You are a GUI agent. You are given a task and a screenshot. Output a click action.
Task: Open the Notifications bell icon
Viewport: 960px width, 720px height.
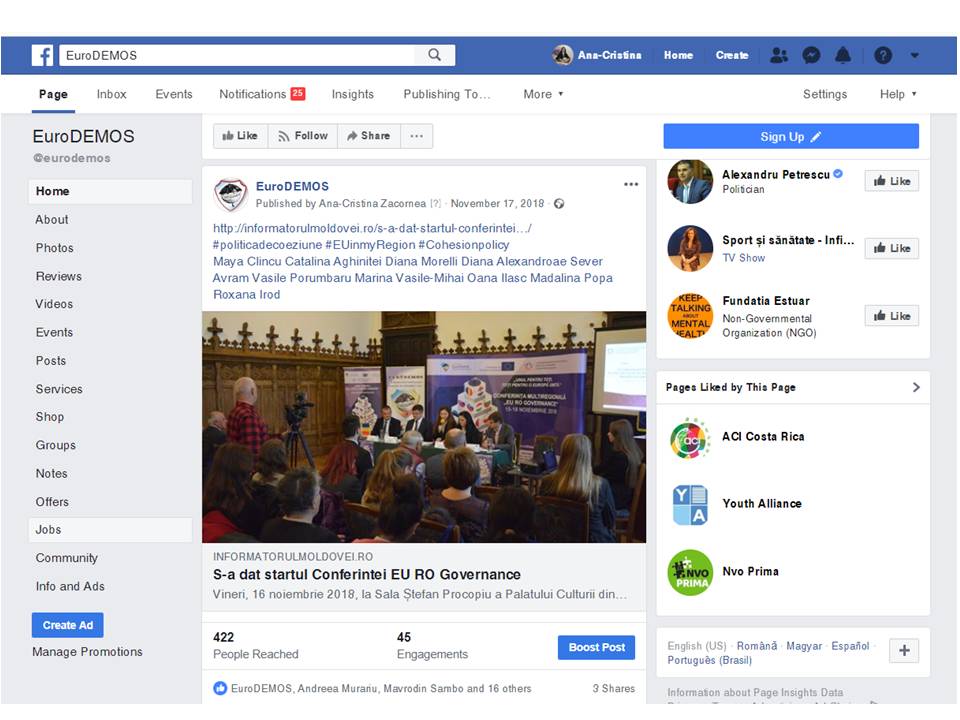(x=843, y=56)
